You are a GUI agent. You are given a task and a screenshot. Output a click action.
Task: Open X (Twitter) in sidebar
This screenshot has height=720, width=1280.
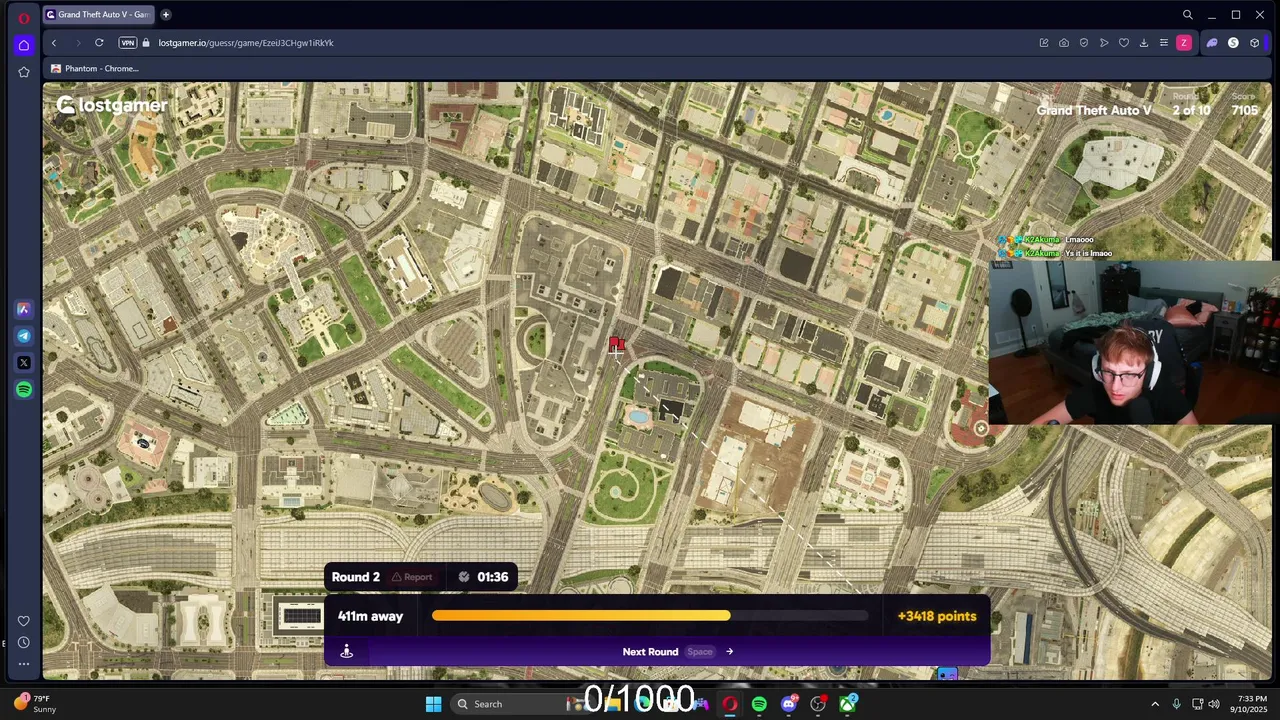point(24,363)
